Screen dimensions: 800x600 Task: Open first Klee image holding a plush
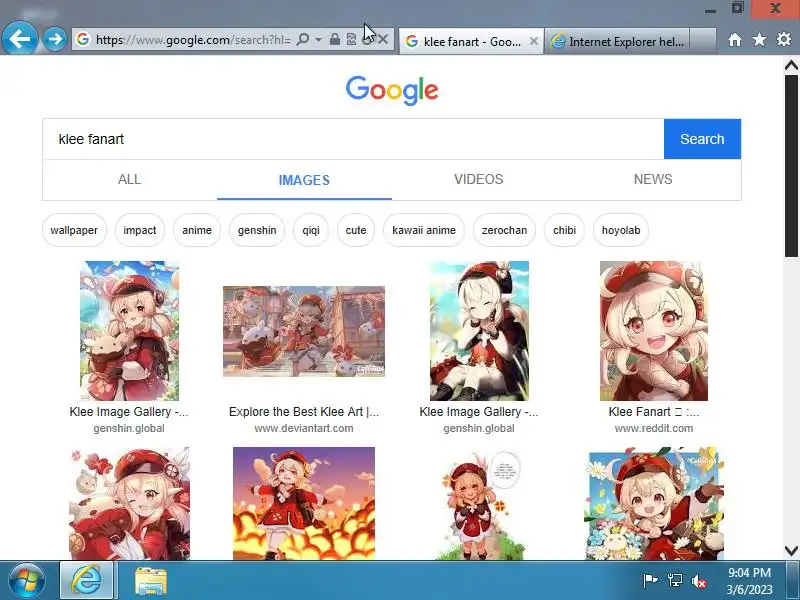click(x=130, y=331)
